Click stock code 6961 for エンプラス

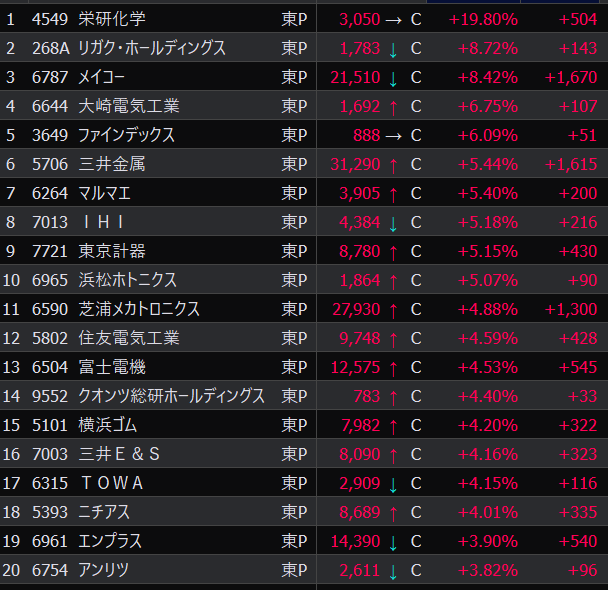[x=49, y=542]
